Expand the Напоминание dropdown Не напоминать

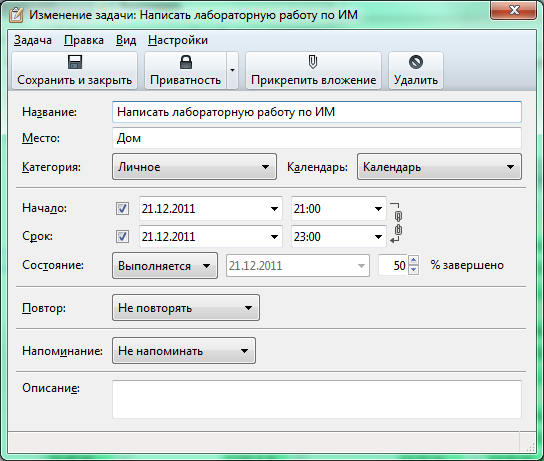pos(184,351)
